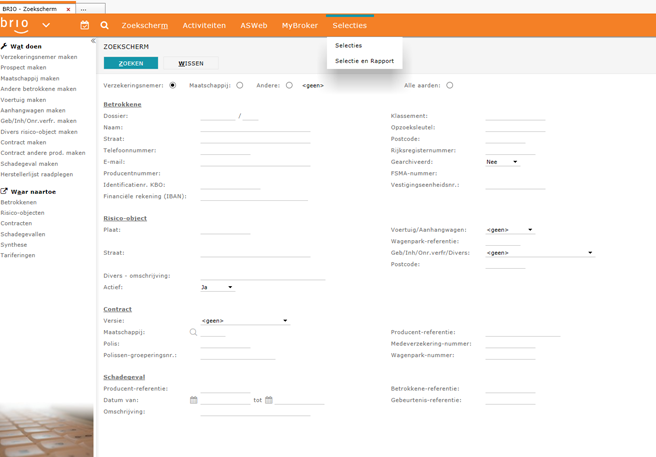Click Contract andere prod. maken link
This screenshot has width=656, height=457.
(43, 153)
